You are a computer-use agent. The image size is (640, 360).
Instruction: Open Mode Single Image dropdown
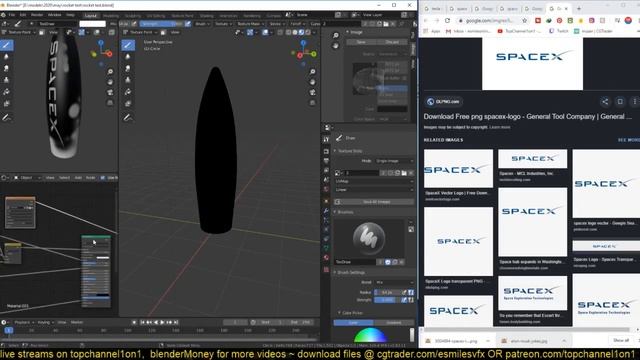coord(394,161)
